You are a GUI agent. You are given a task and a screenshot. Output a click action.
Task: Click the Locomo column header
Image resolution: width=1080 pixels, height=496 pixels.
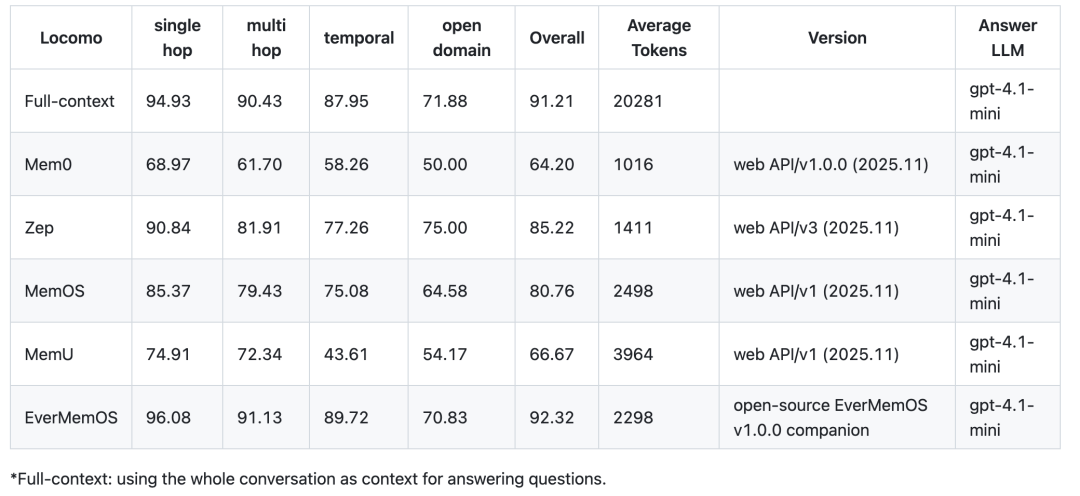coord(65,38)
